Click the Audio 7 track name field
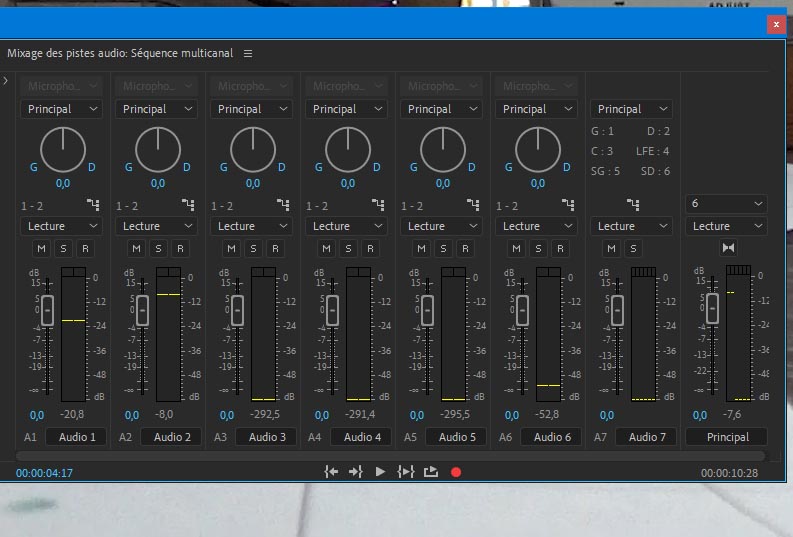 (647, 437)
